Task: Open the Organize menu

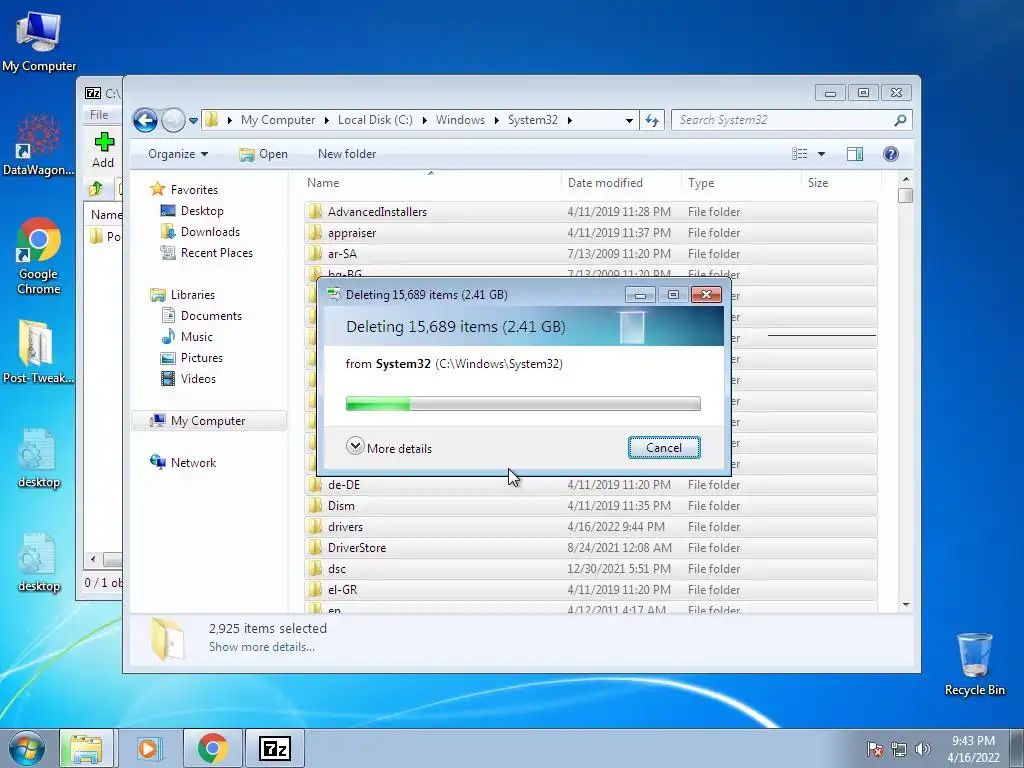Action: pos(178,154)
